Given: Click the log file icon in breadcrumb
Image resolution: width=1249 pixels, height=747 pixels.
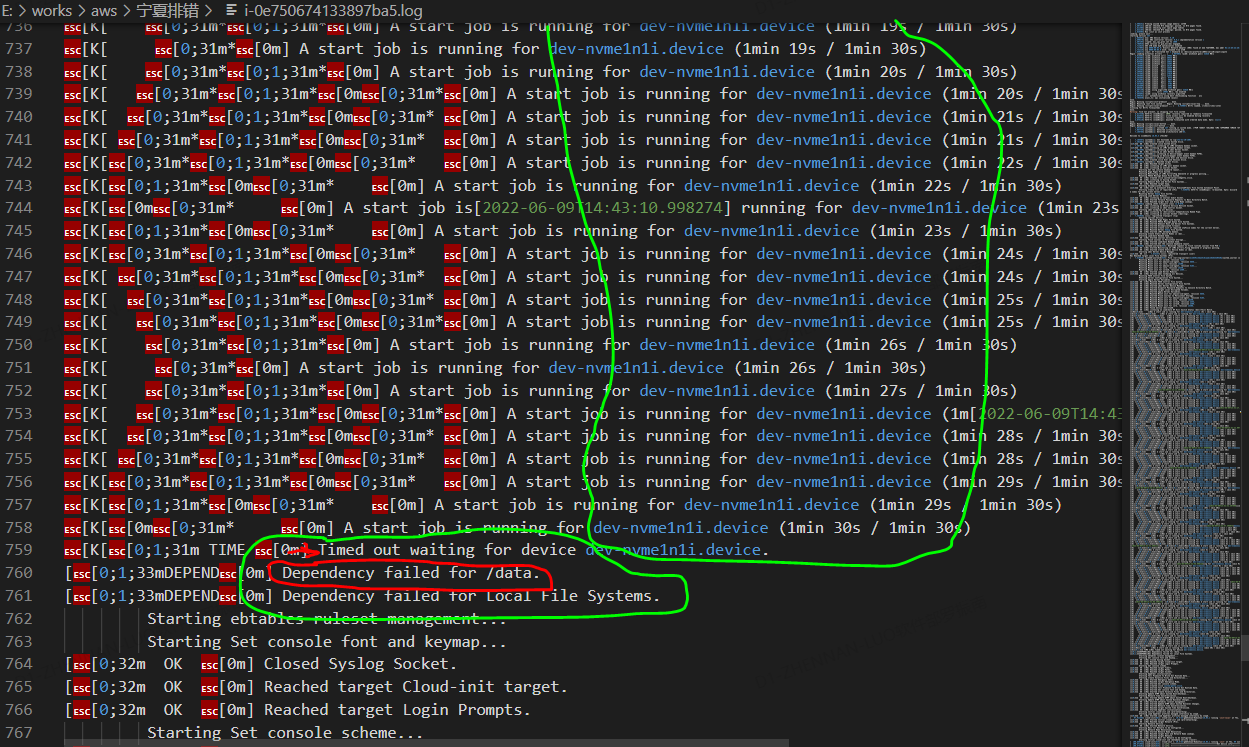Looking at the screenshot, I should pyautogui.click(x=232, y=10).
